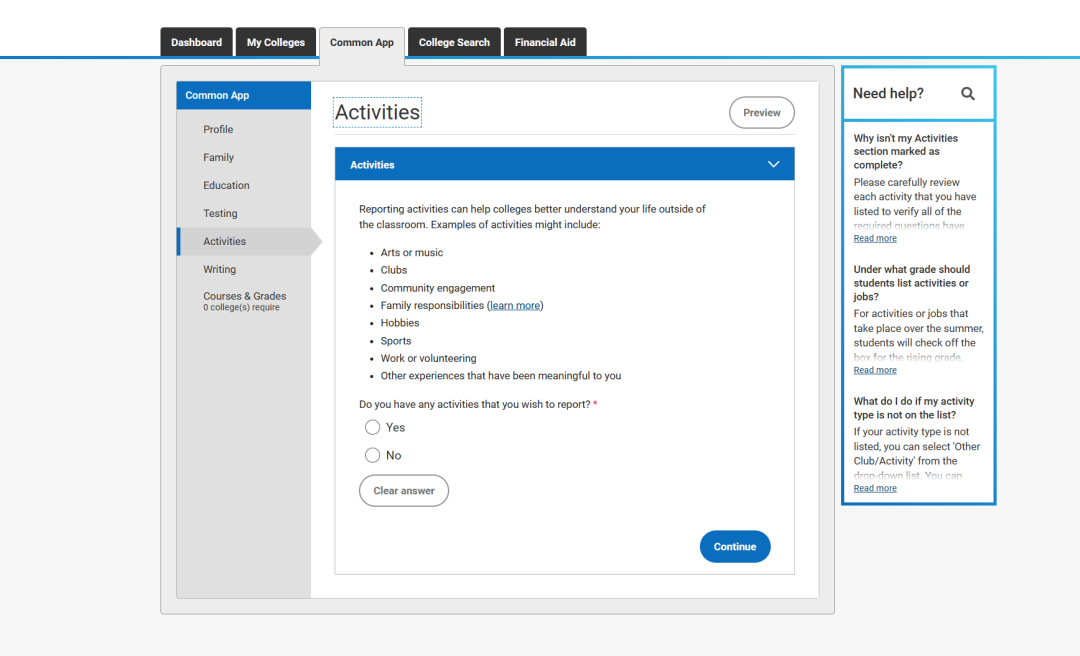The image size is (1080, 656).
Task: Click the Common App sidebar header
Action: coord(244,96)
